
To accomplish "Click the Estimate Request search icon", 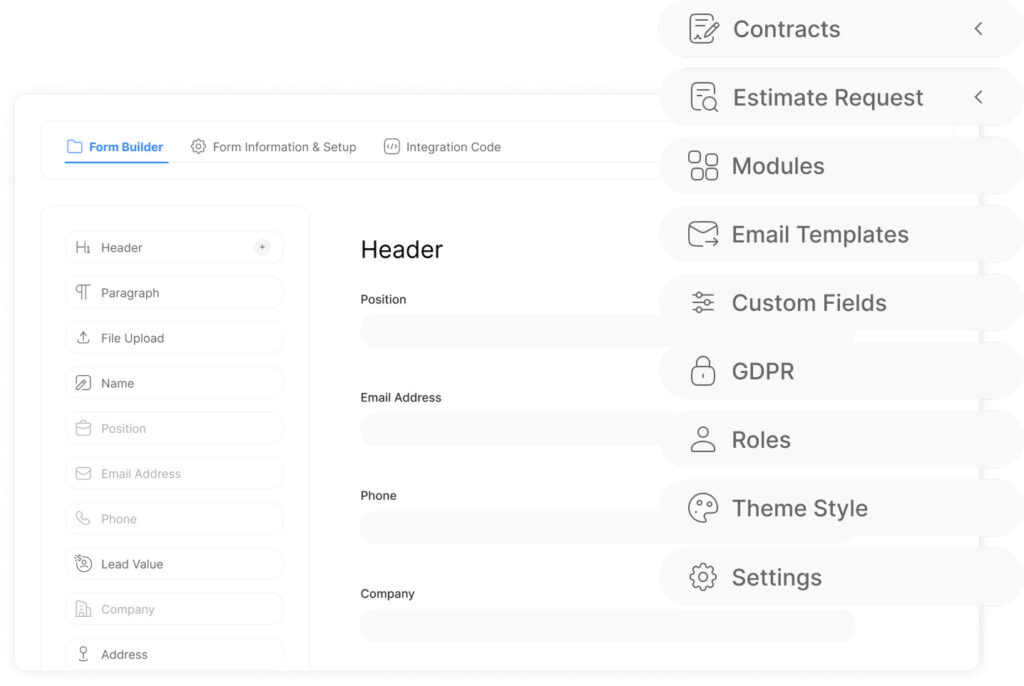I will (704, 97).
